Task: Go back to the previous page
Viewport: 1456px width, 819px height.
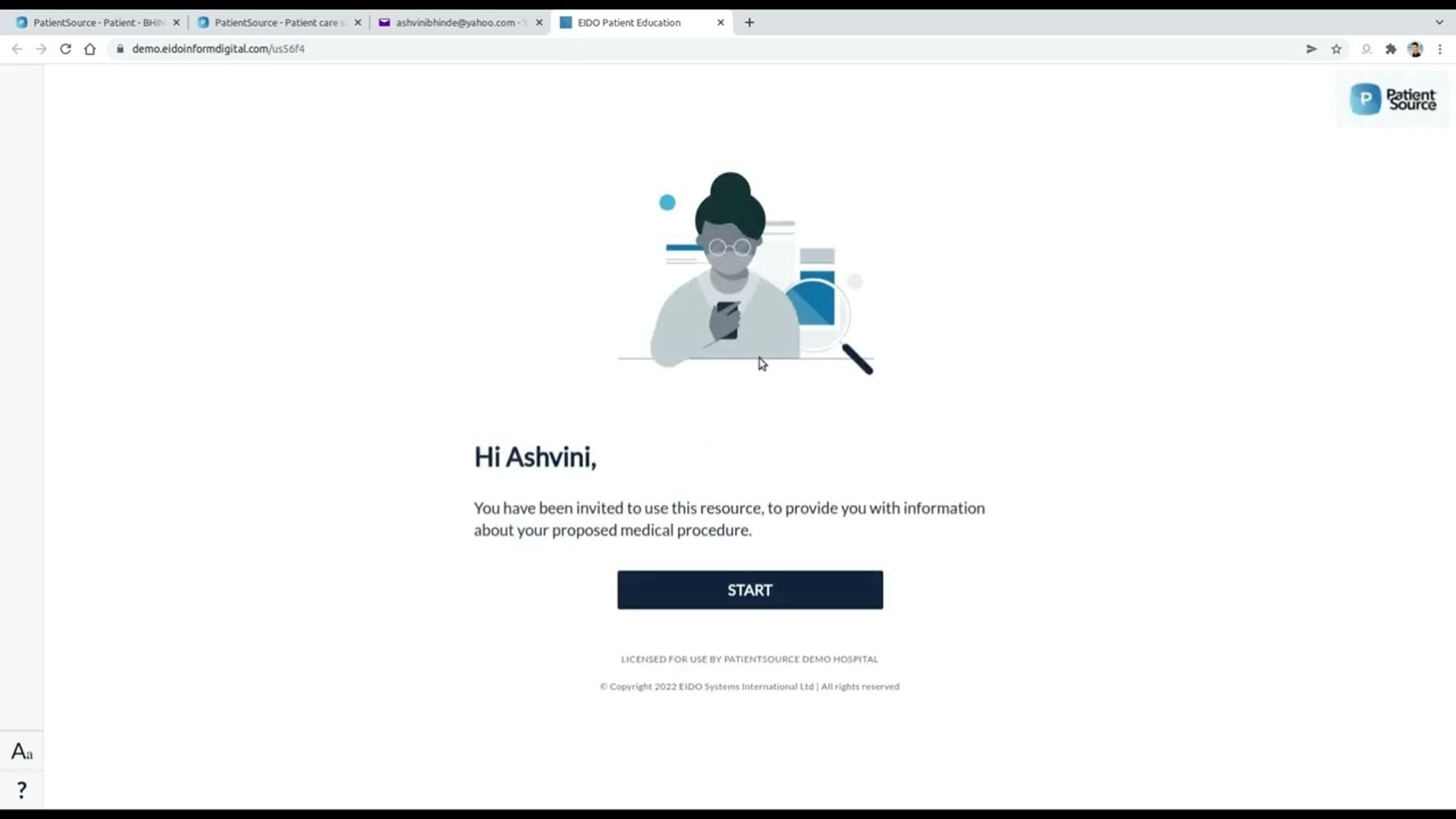Action: pos(17,49)
